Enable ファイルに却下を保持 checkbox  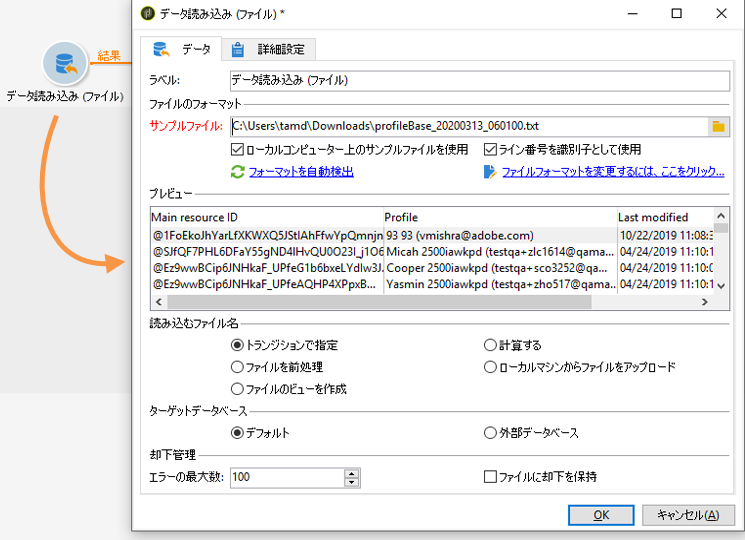(490, 476)
